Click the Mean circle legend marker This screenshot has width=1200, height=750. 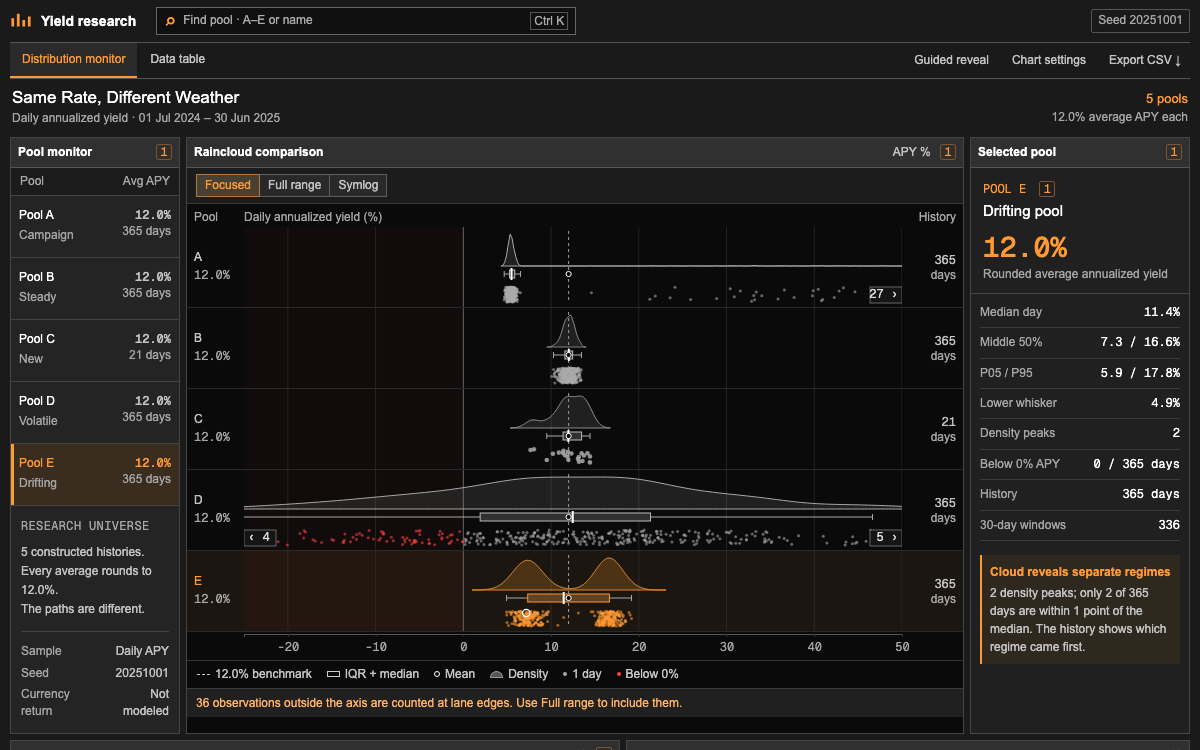click(x=438, y=674)
